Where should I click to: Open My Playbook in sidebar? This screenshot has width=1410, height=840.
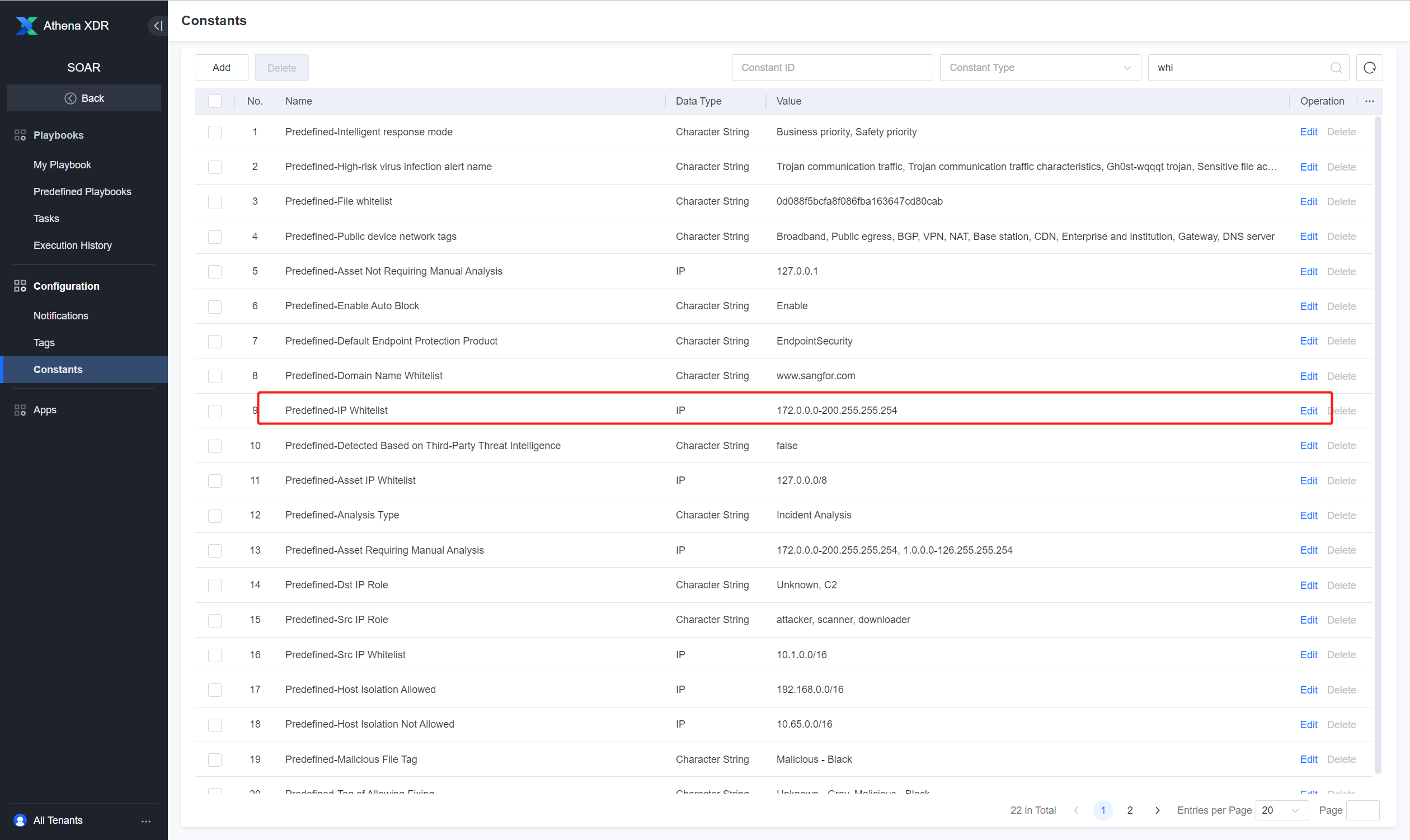point(62,165)
